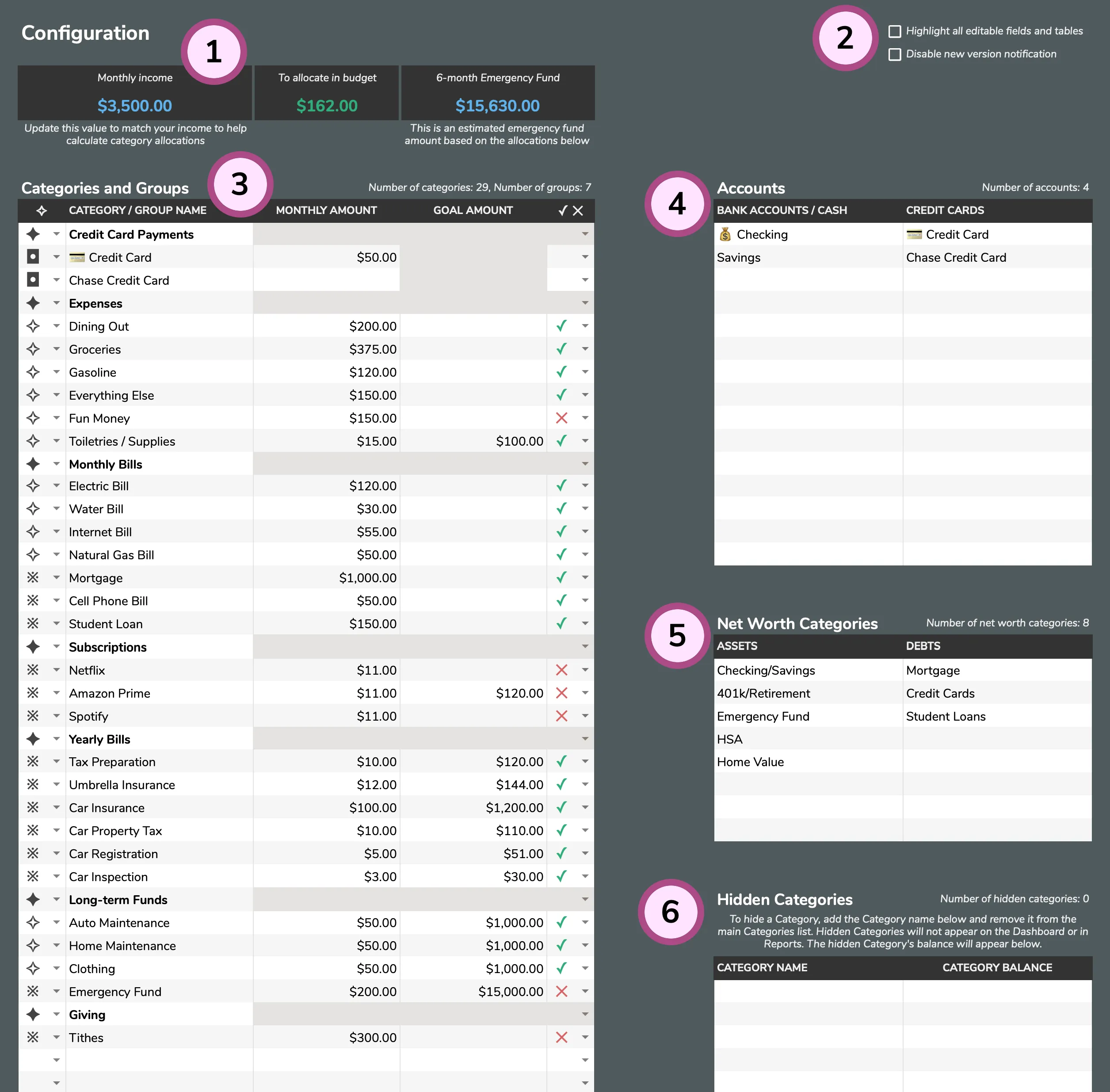Click the money bag icon beside Checking
Image resolution: width=1110 pixels, height=1092 pixels.
725,234
